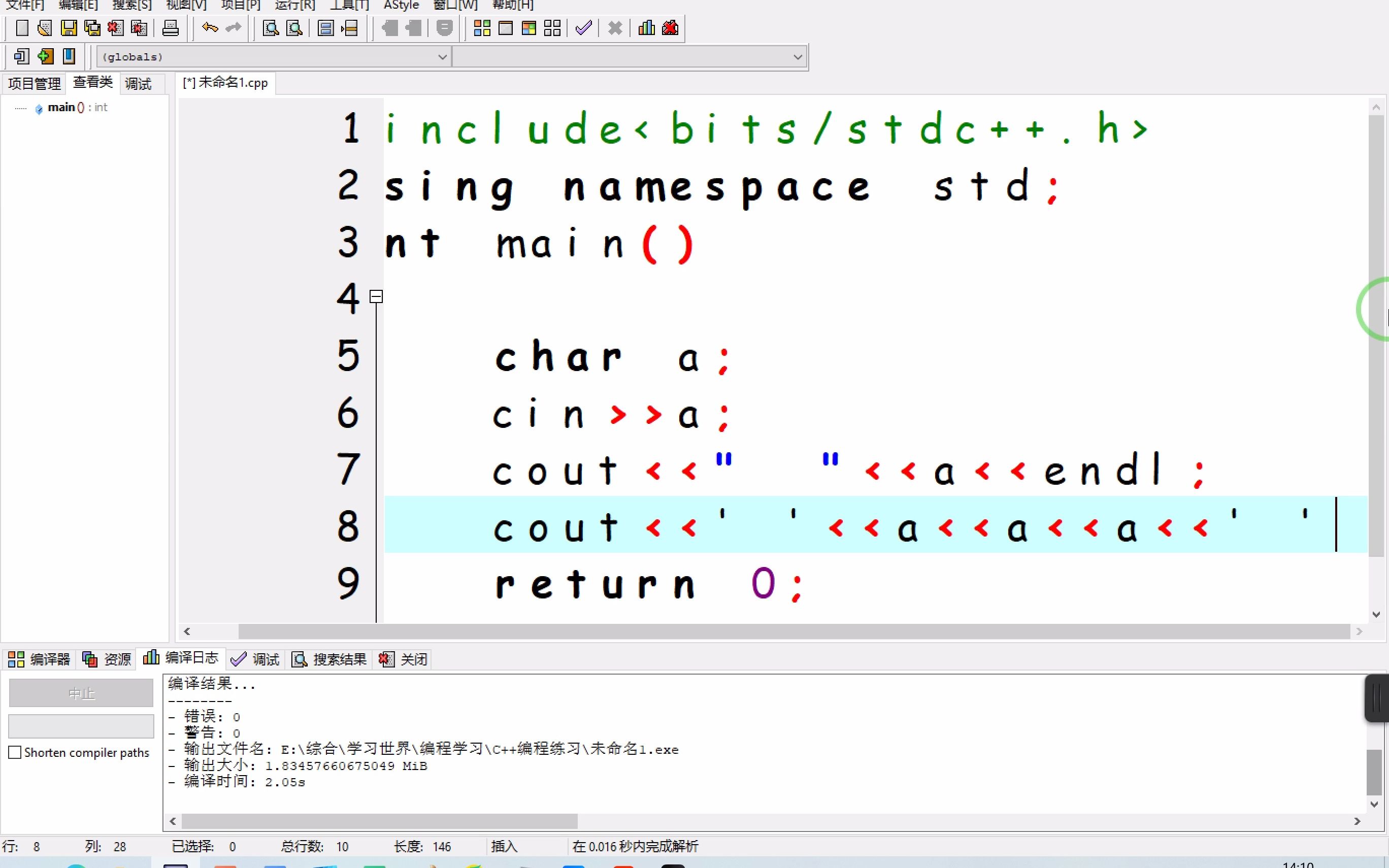
Task: Collapse the code fold marker at line 4
Action: pyautogui.click(x=376, y=297)
